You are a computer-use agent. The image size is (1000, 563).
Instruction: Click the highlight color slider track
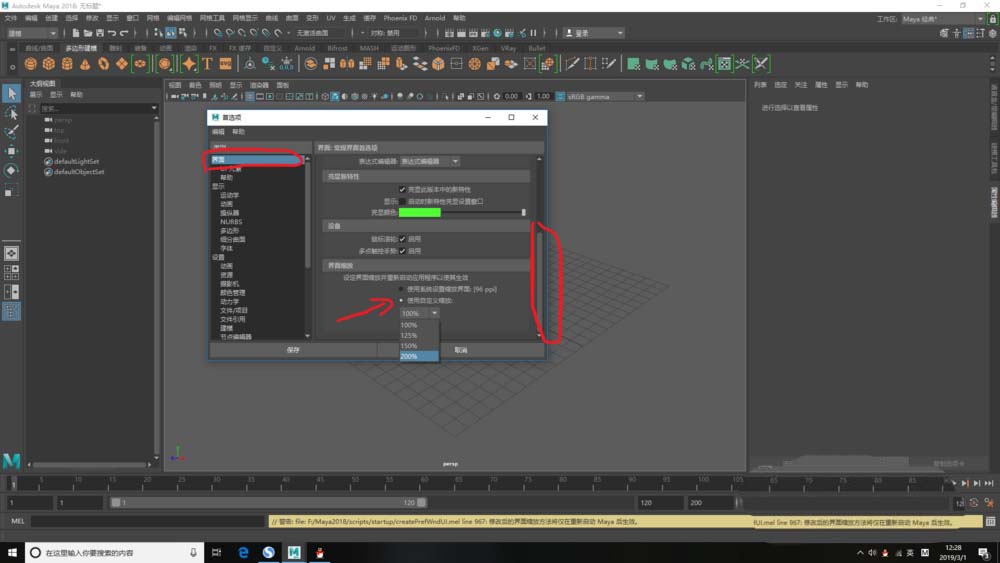(x=483, y=212)
